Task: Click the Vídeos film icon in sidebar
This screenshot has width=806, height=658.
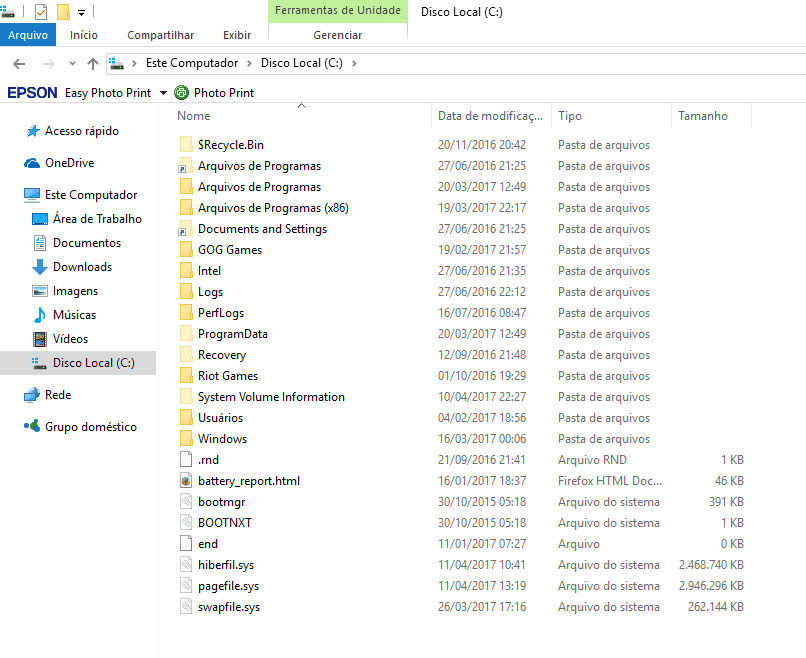Action: pyautogui.click(x=40, y=339)
